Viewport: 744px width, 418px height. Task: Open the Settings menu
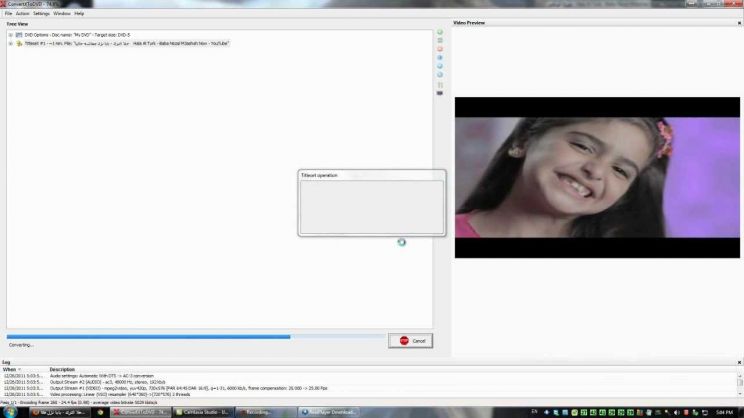pos(41,14)
